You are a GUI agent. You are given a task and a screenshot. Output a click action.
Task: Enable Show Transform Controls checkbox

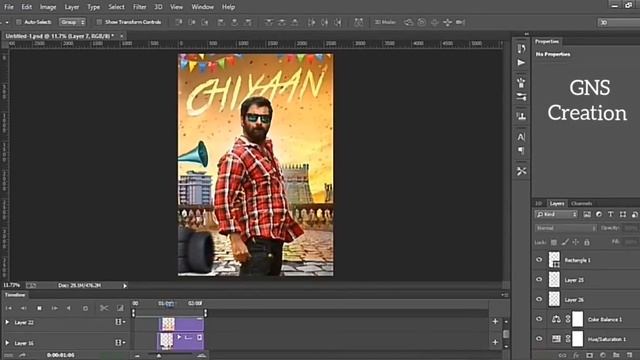coord(99,22)
